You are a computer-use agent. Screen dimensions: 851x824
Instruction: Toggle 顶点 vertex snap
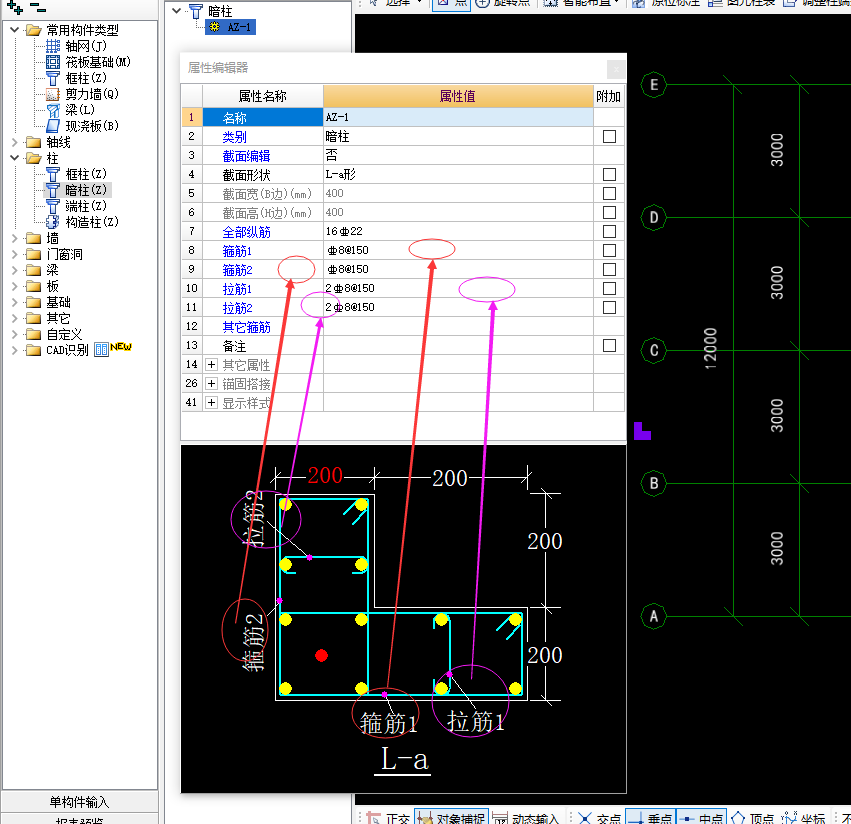[752, 818]
